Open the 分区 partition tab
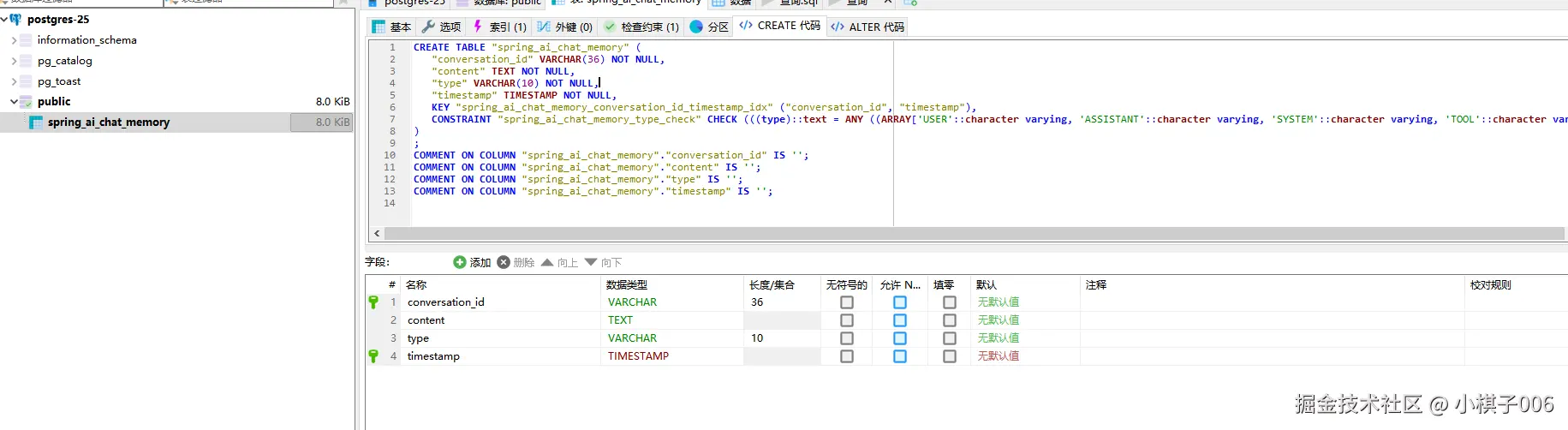 click(709, 27)
